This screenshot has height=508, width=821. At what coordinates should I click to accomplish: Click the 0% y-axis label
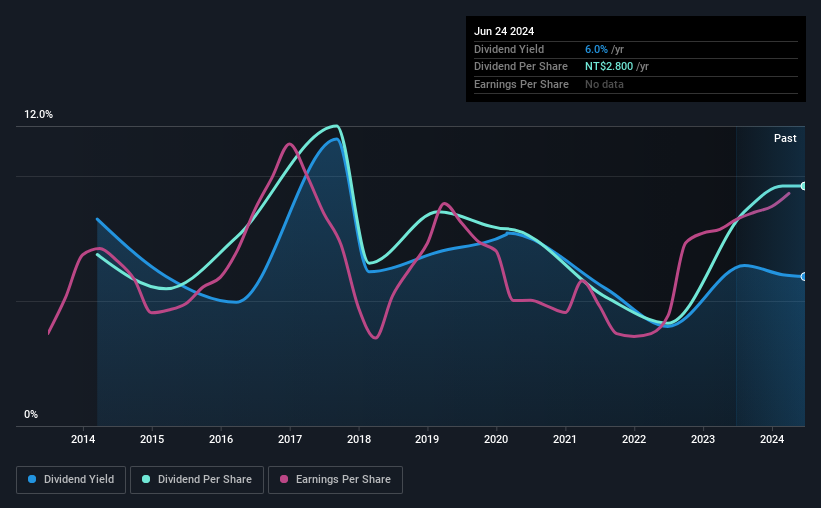[31, 414]
